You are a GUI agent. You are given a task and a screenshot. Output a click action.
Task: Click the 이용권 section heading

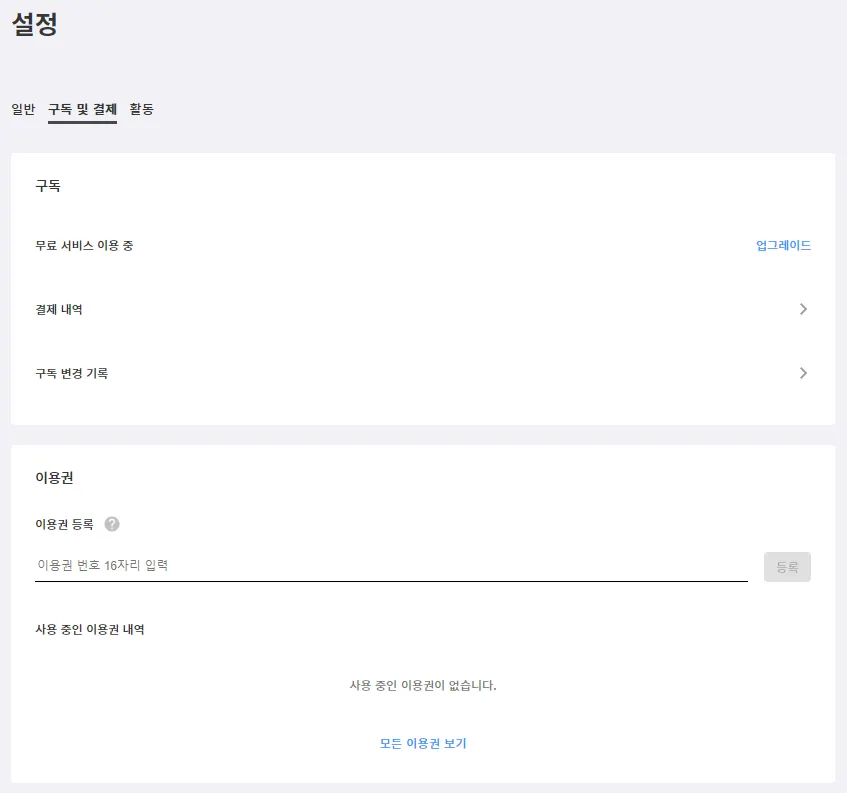pyautogui.click(x=54, y=478)
